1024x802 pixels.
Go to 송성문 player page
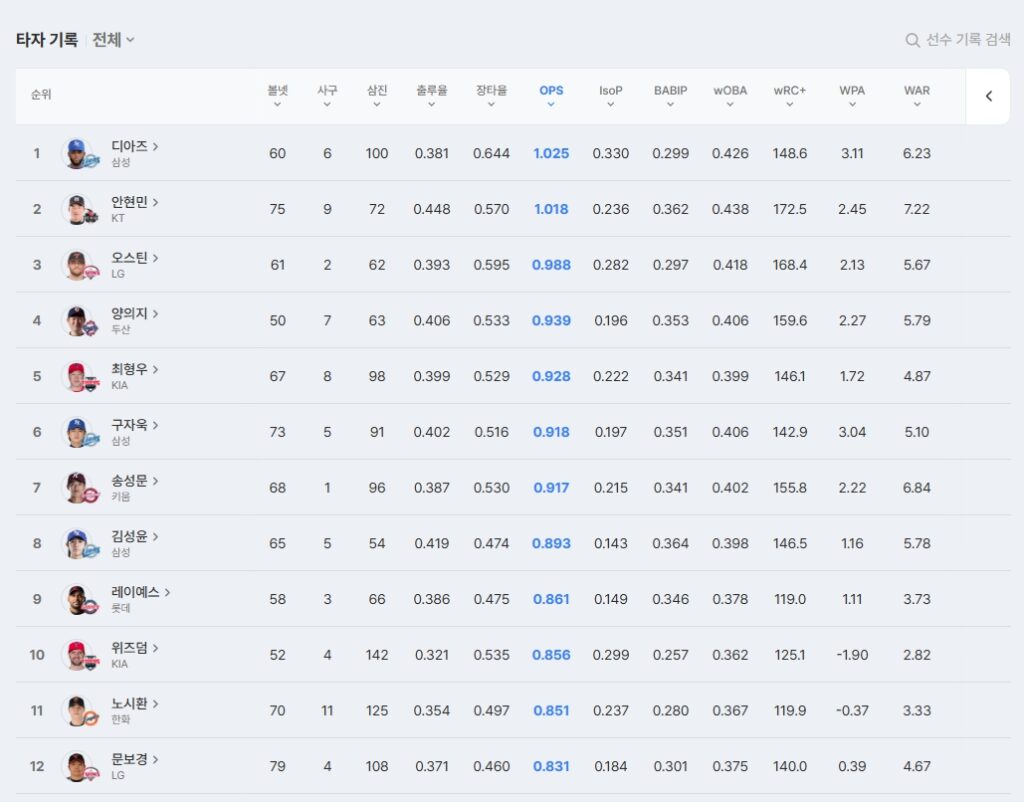pos(134,481)
